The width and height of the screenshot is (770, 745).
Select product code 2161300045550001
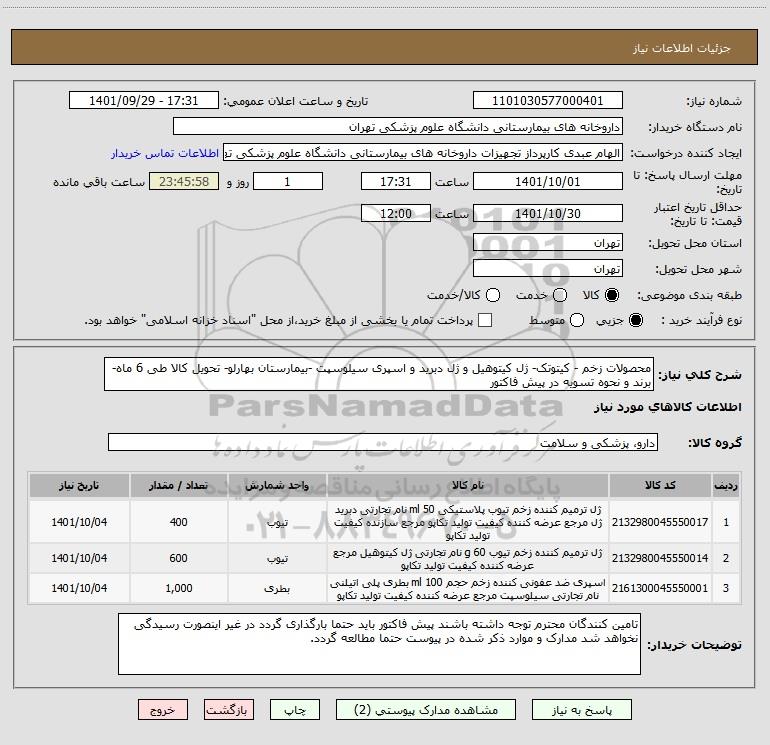tap(660, 588)
